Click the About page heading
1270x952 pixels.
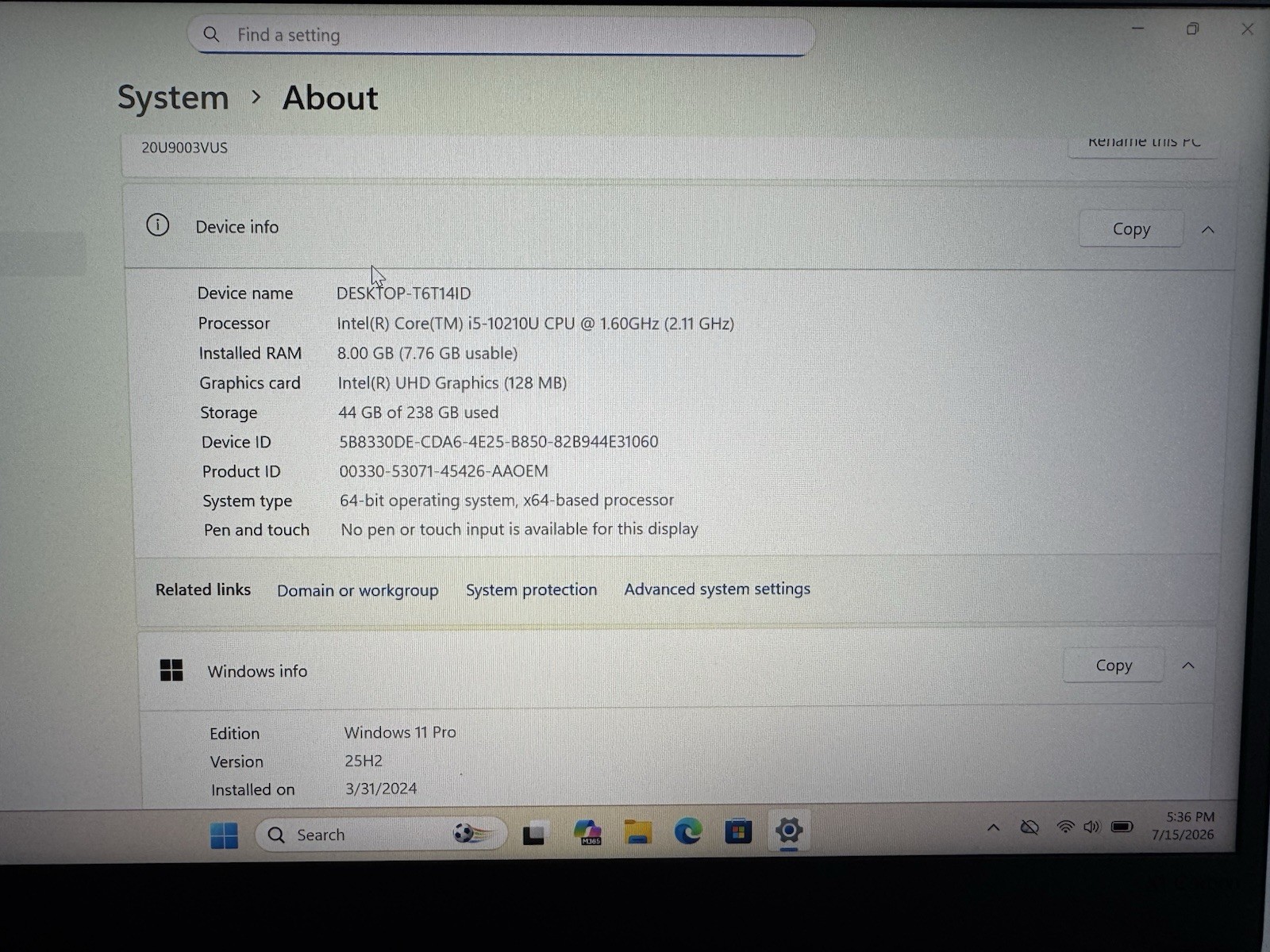point(330,98)
